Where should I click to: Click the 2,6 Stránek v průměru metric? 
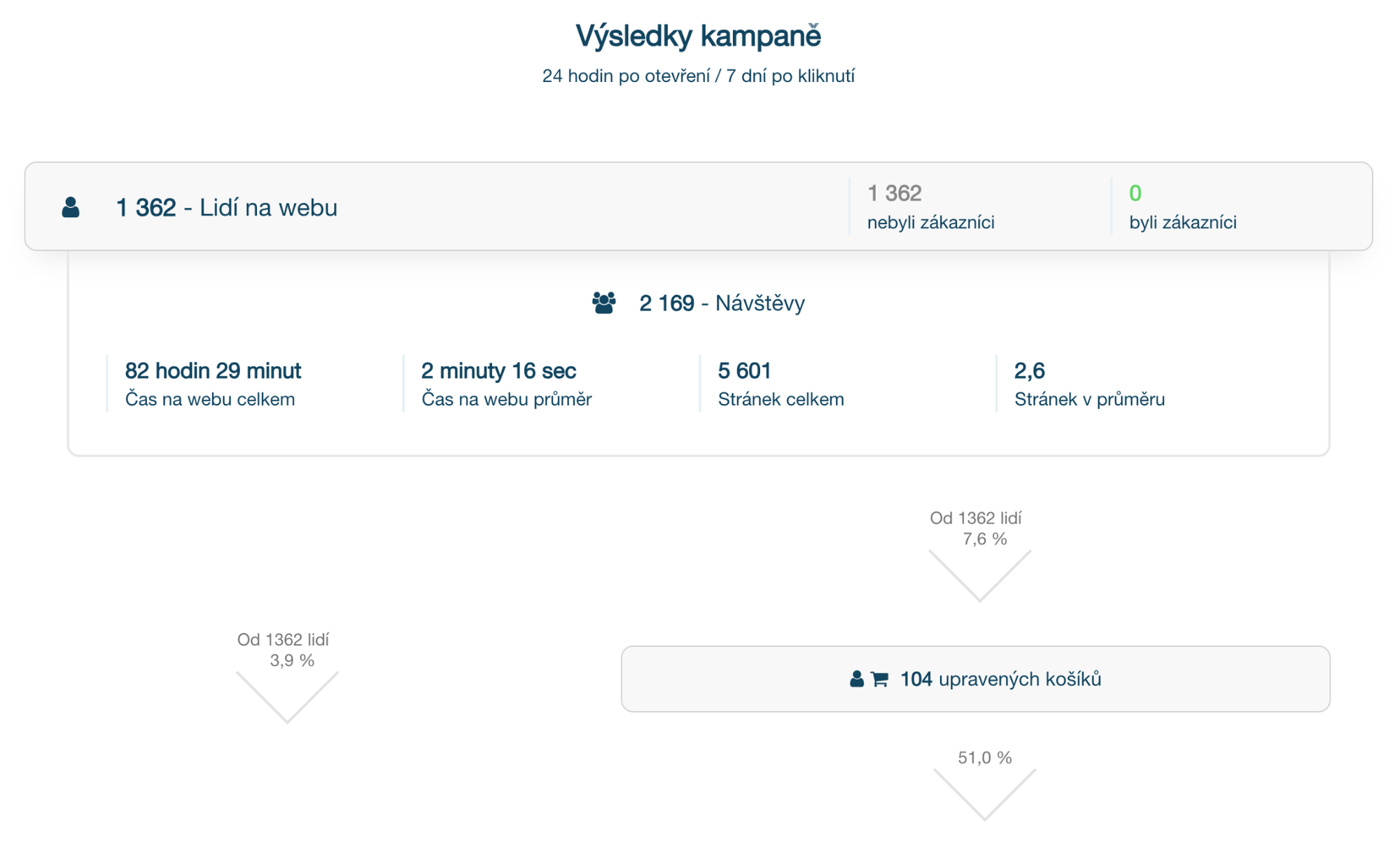(x=1089, y=384)
